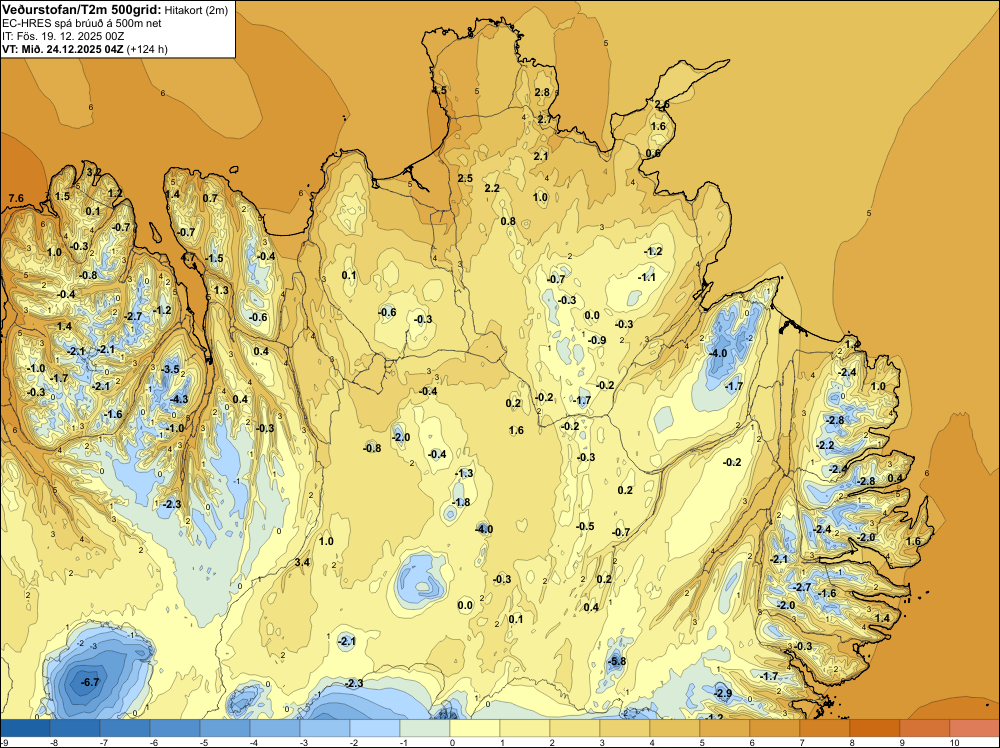
Task: Click the 7.6 temperature value
Action: [16, 198]
